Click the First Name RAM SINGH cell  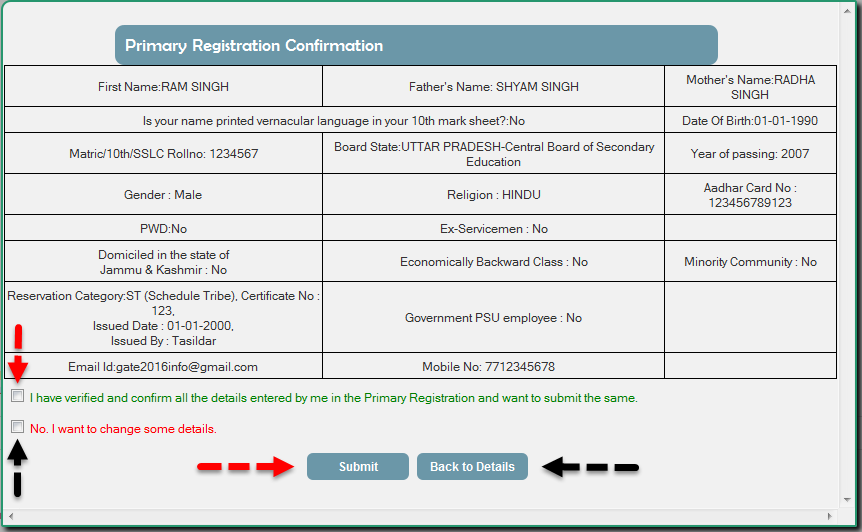click(x=163, y=87)
